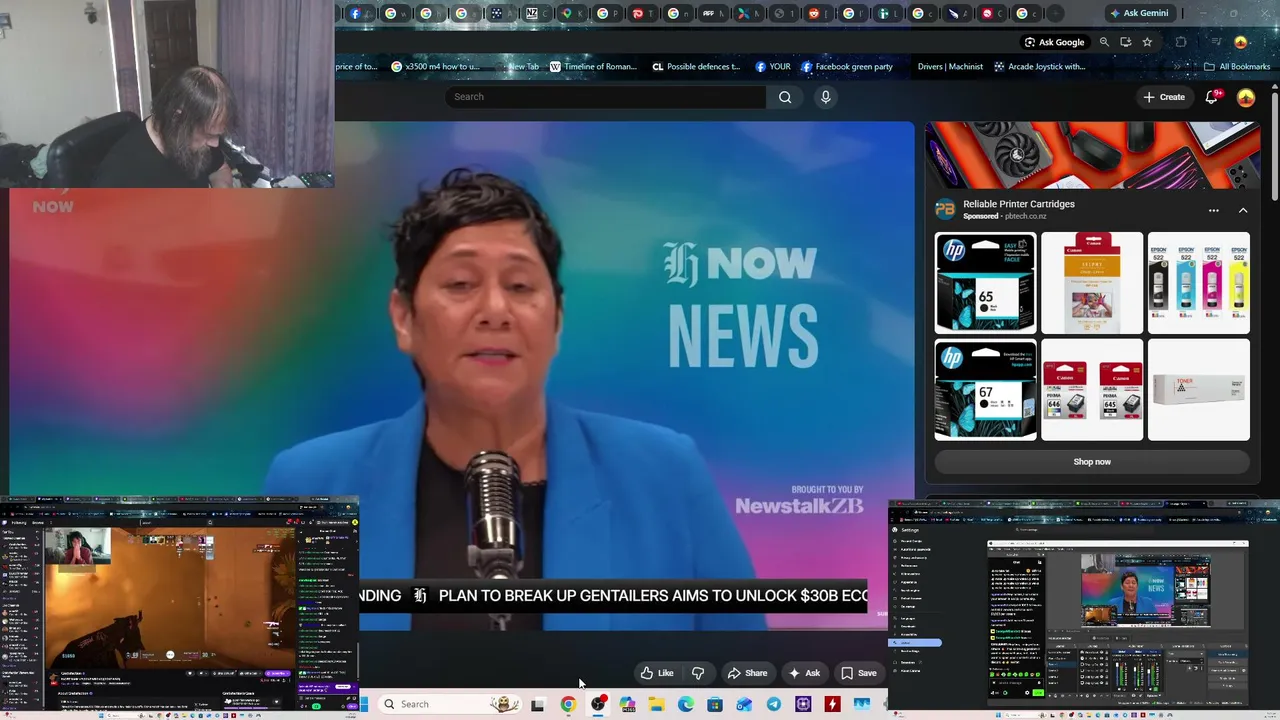Open Microsoft Edge from the taskbar
Screen dimensions: 1280x720
[x=686, y=705]
